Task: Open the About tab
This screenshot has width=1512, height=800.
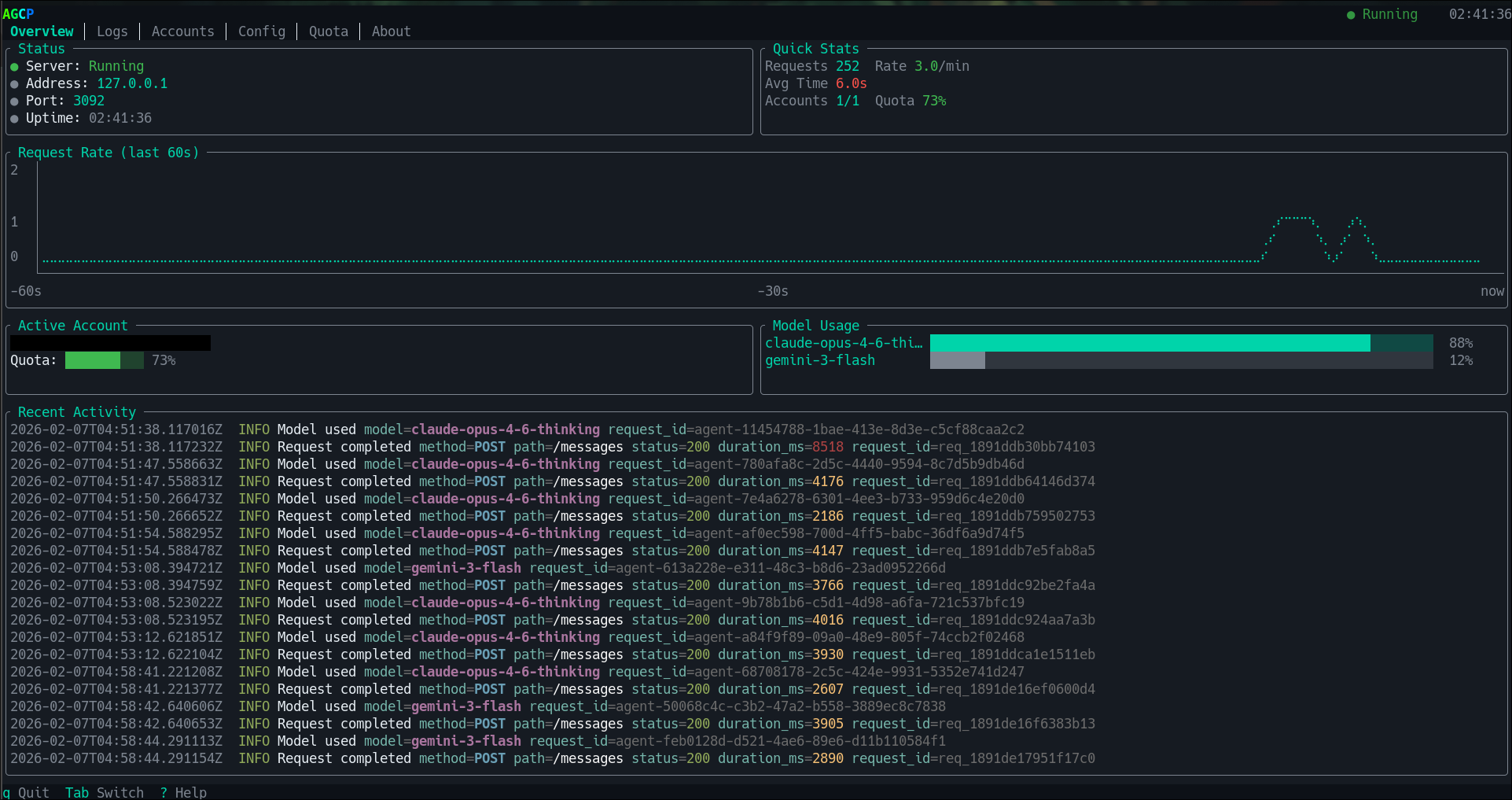Action: (x=391, y=31)
